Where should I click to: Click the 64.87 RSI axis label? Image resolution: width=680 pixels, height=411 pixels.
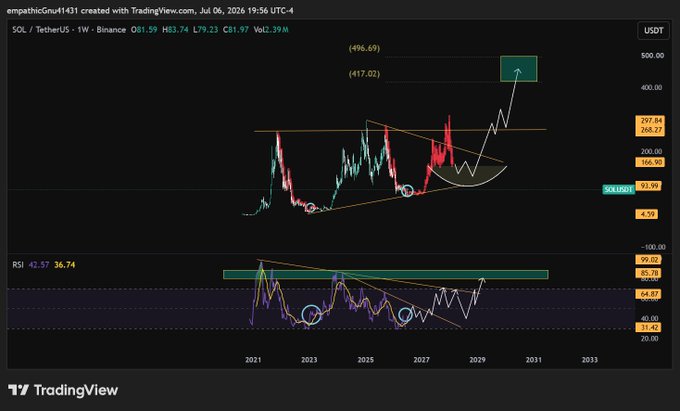tap(648, 294)
